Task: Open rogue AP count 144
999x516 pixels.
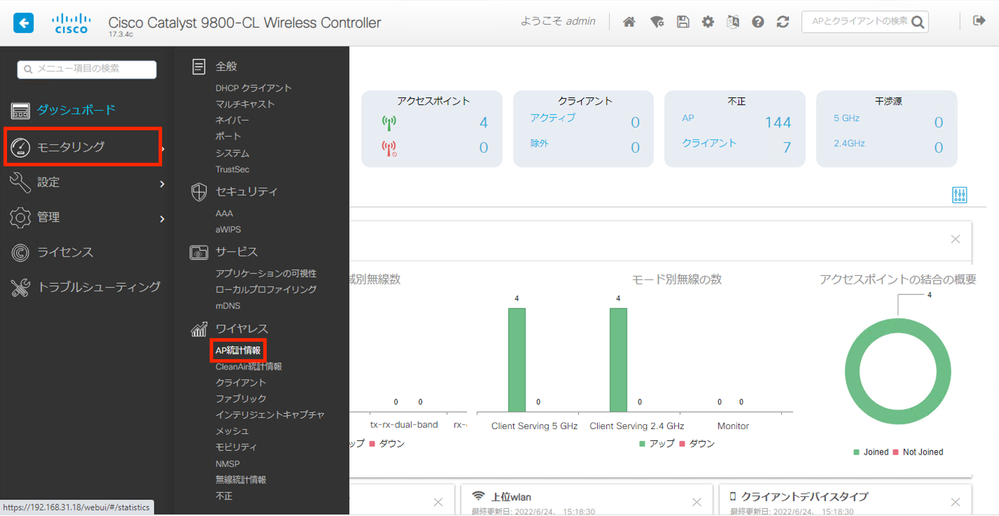Action: 778,122
